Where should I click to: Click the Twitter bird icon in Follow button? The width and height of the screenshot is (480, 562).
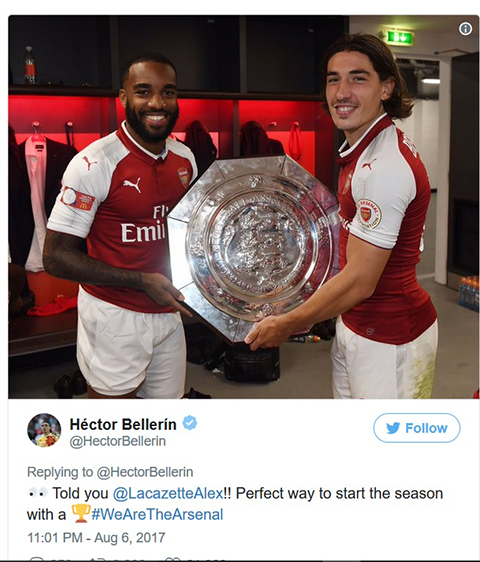pos(393,428)
